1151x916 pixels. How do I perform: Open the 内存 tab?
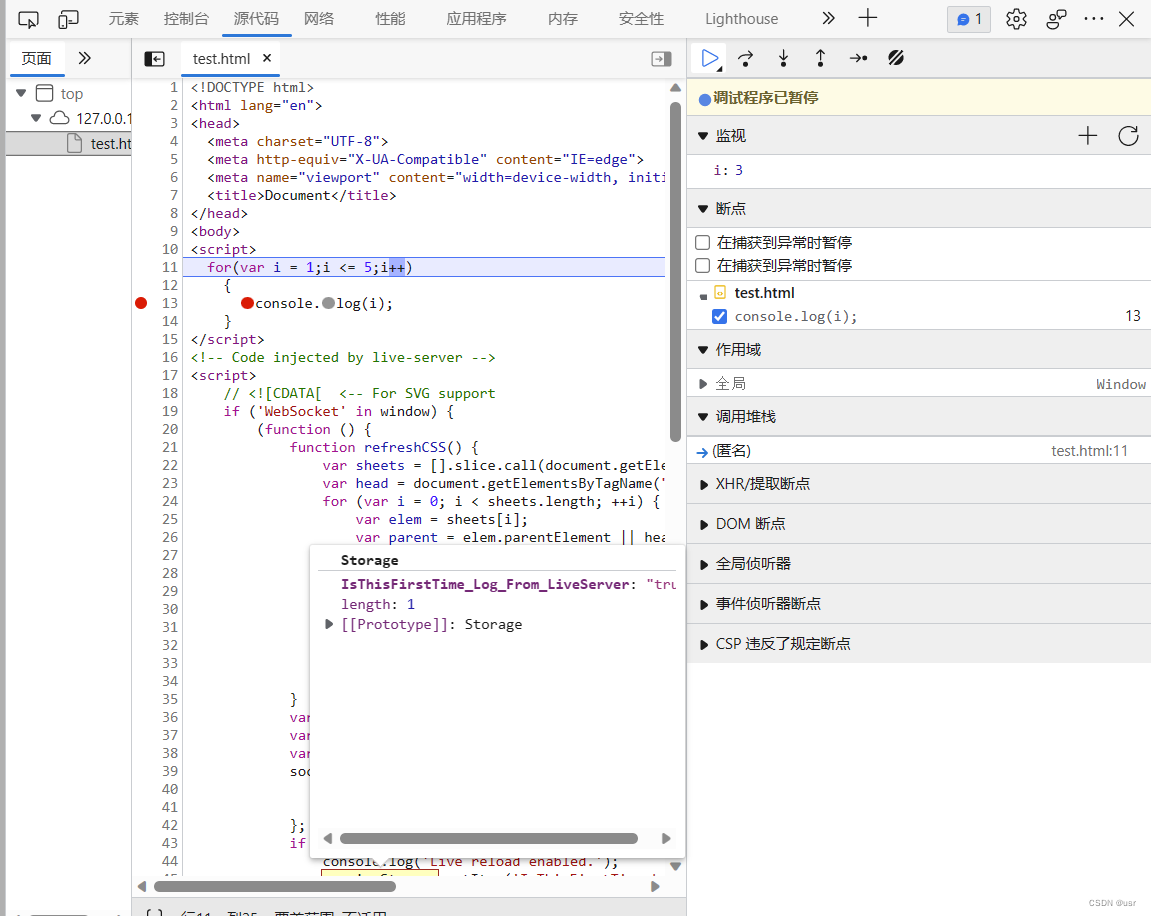[x=563, y=19]
